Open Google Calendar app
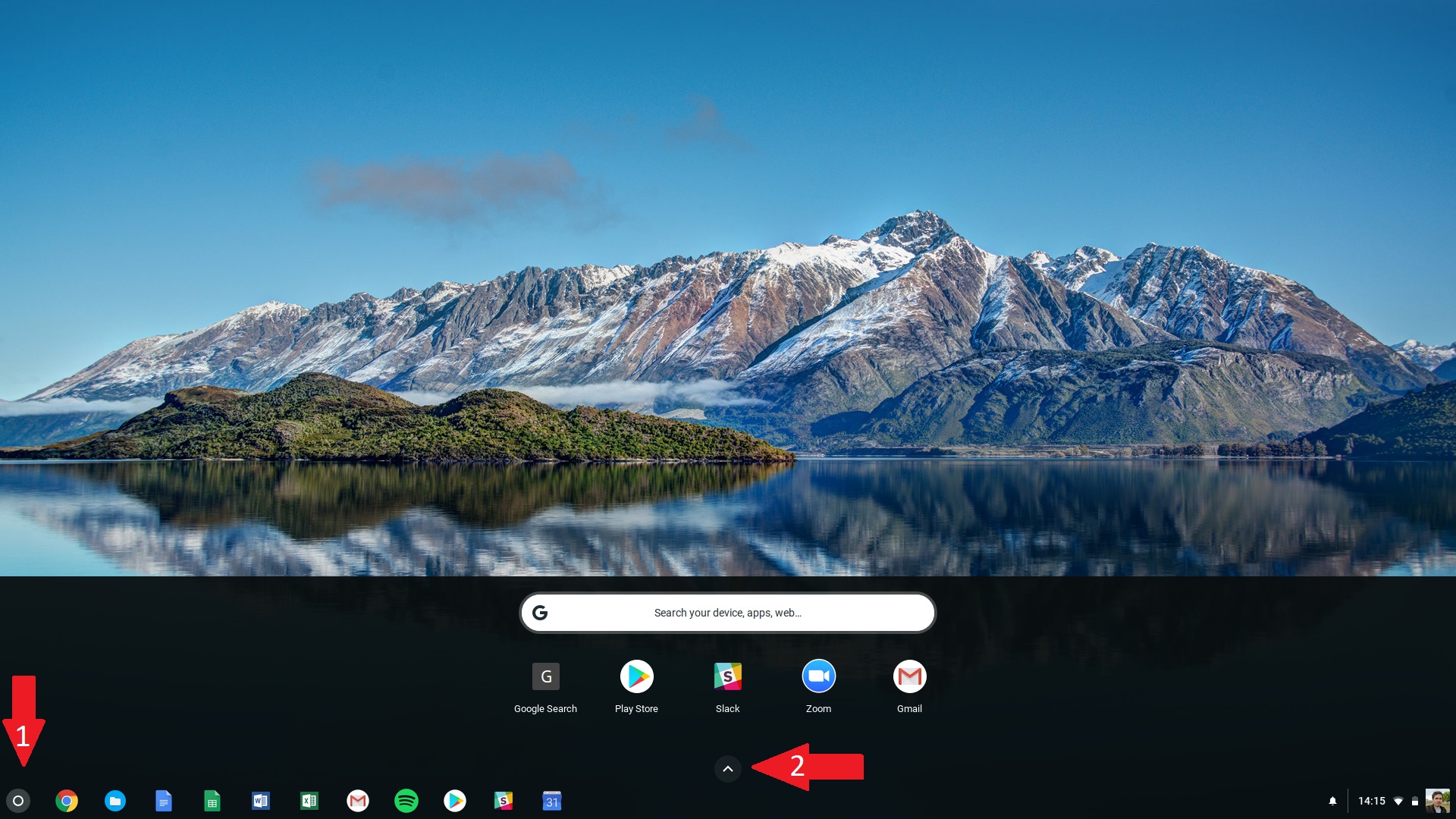The height and width of the screenshot is (819, 1456). tap(550, 800)
